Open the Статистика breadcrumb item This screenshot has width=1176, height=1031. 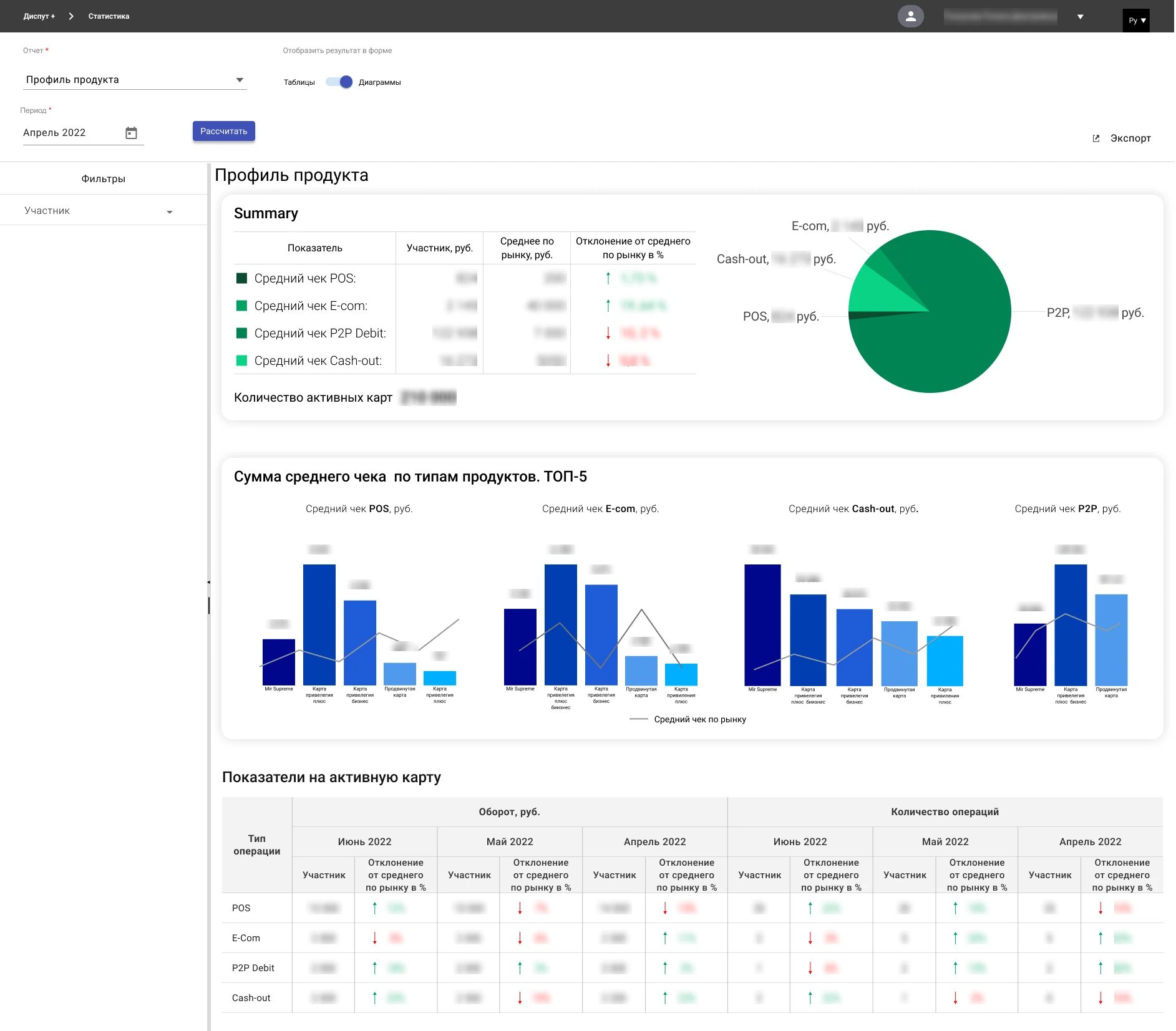pyautogui.click(x=109, y=16)
